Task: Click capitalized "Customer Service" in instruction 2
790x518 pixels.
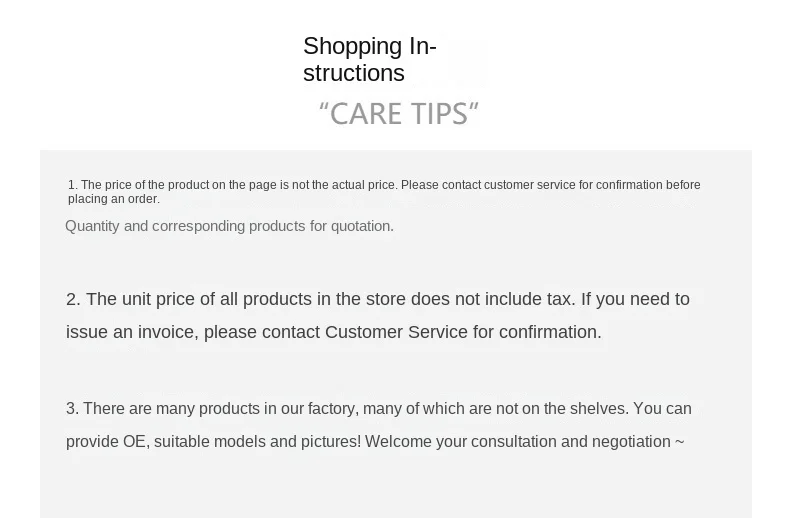Action: click(396, 332)
